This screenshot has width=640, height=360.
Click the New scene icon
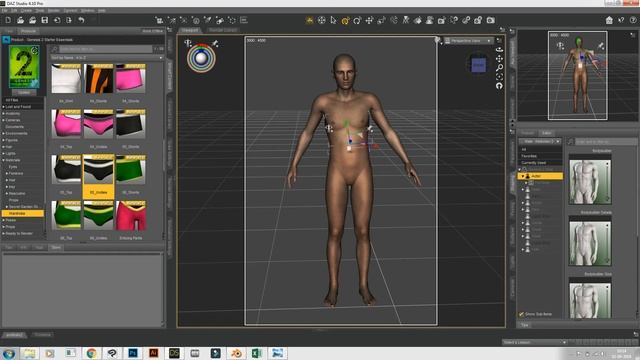(x=8, y=20)
